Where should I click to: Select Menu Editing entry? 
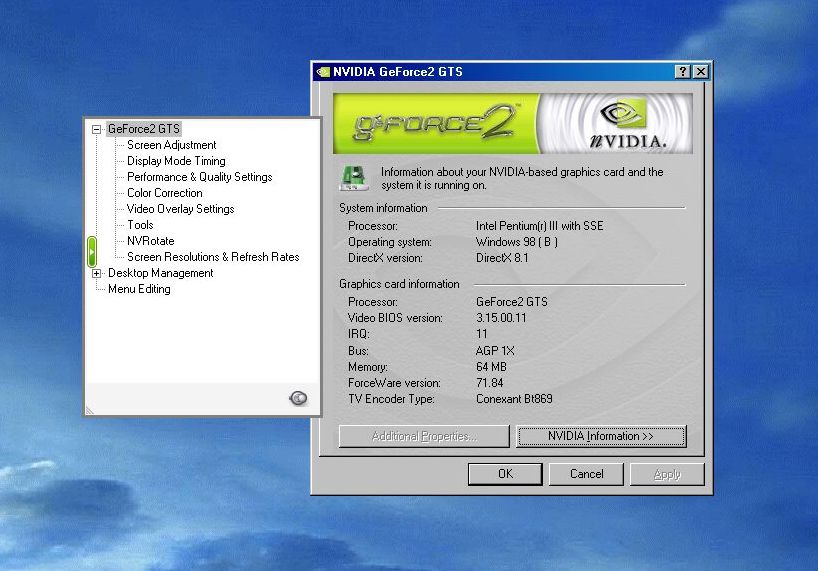139,289
